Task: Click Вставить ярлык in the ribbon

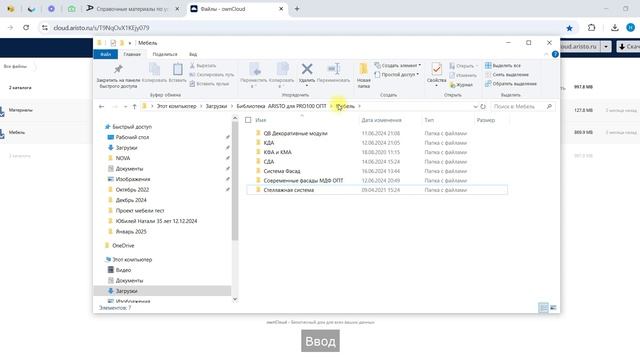Action: [x=209, y=84]
